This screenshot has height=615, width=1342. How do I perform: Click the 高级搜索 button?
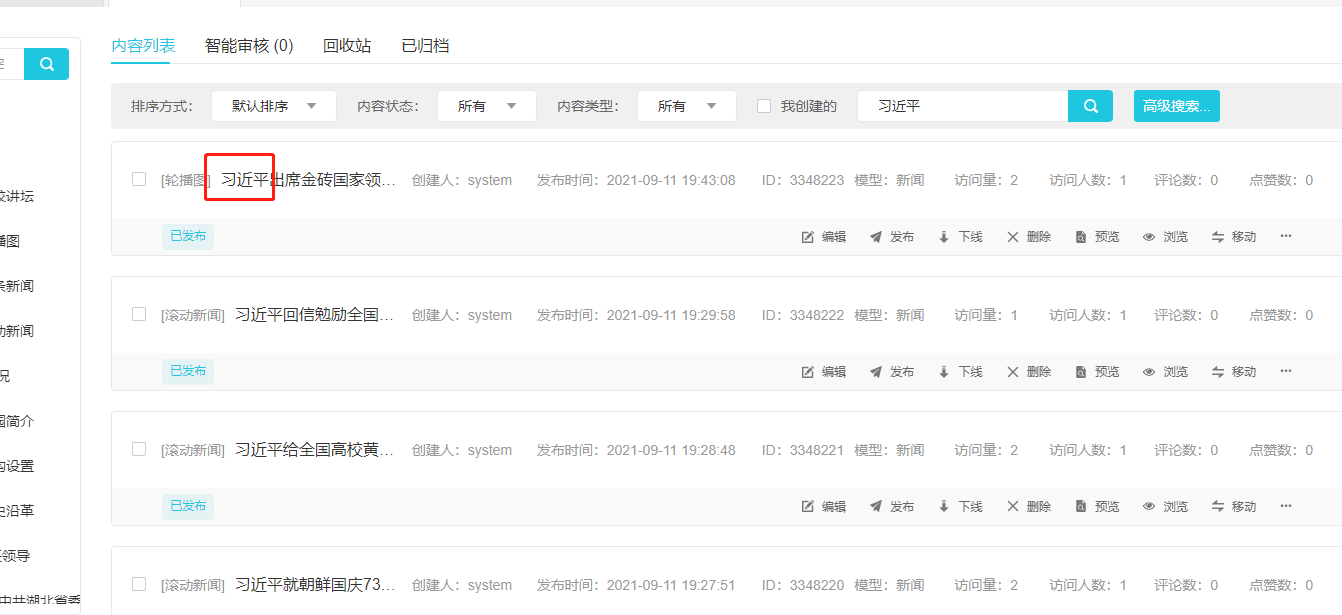tap(1177, 106)
